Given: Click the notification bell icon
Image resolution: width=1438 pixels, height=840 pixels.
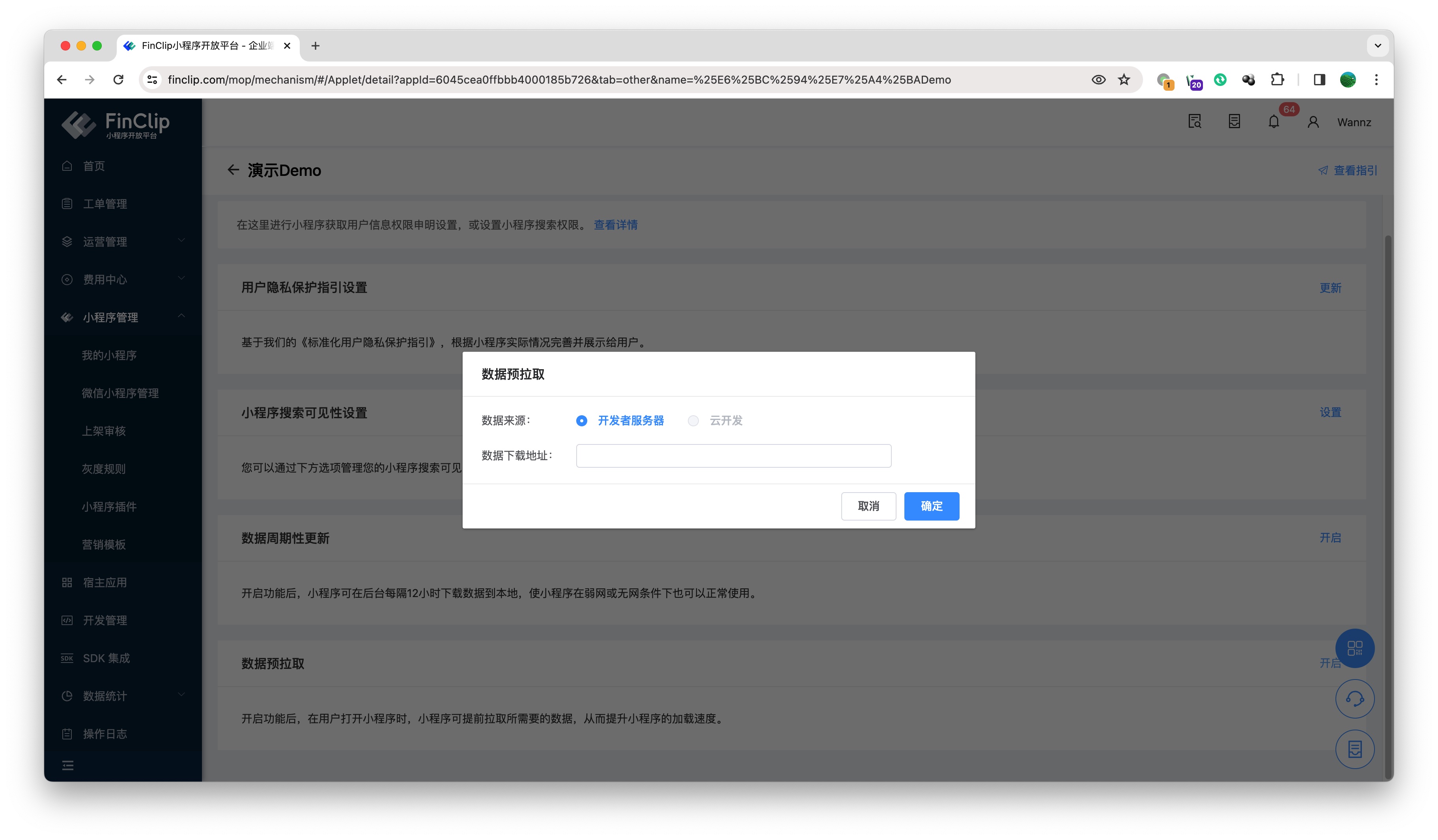Looking at the screenshot, I should pyautogui.click(x=1273, y=121).
